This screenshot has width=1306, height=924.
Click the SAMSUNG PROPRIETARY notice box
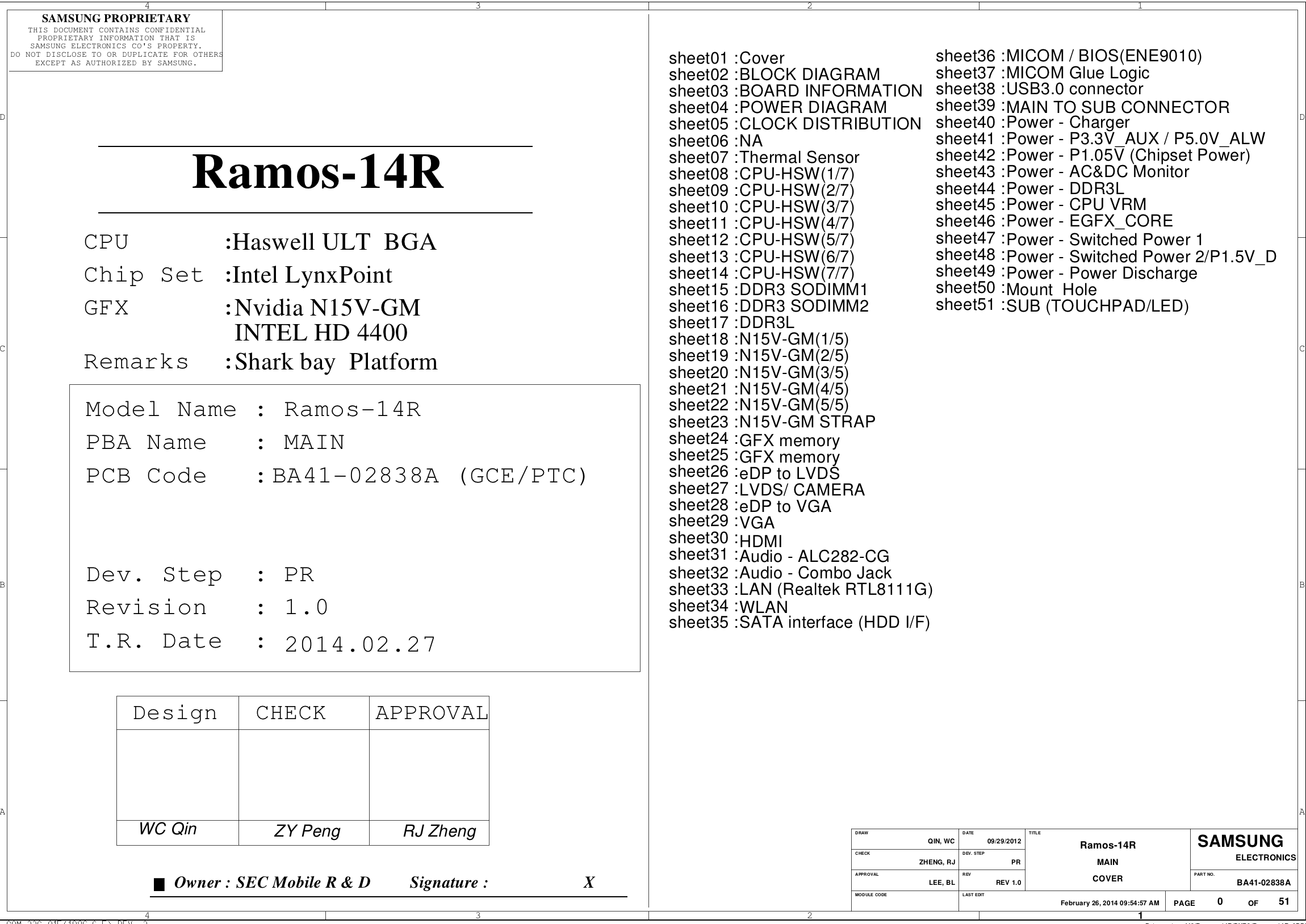(115, 41)
